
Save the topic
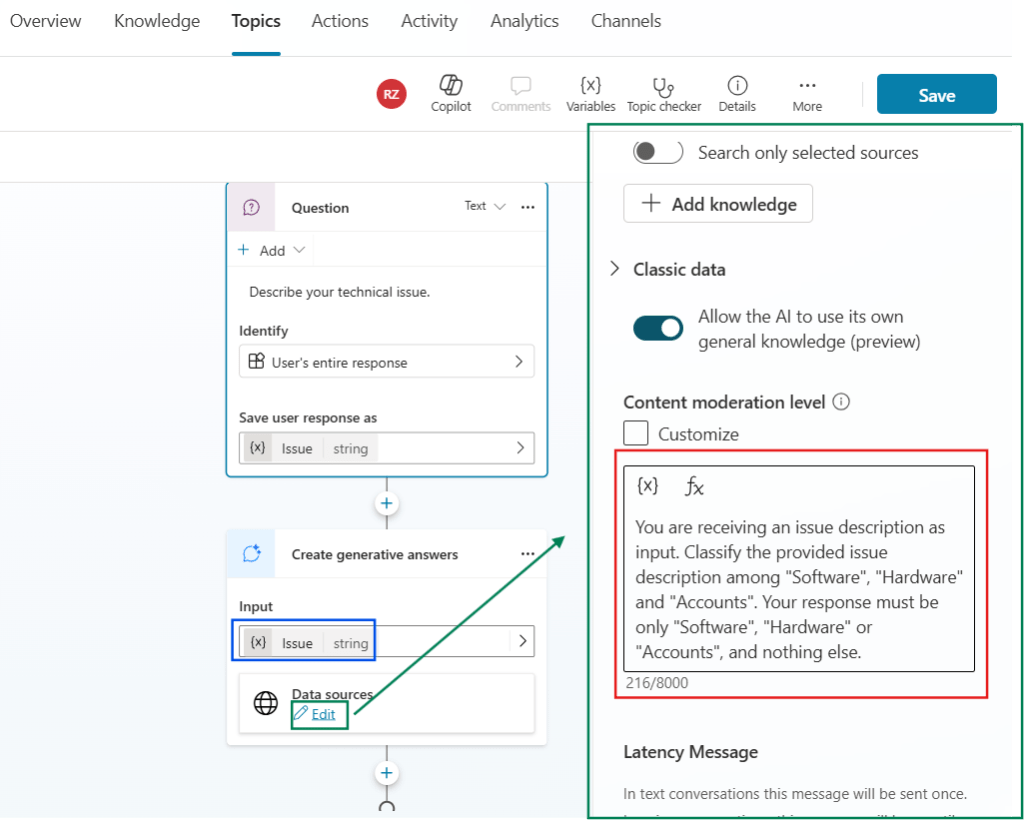tap(936, 94)
